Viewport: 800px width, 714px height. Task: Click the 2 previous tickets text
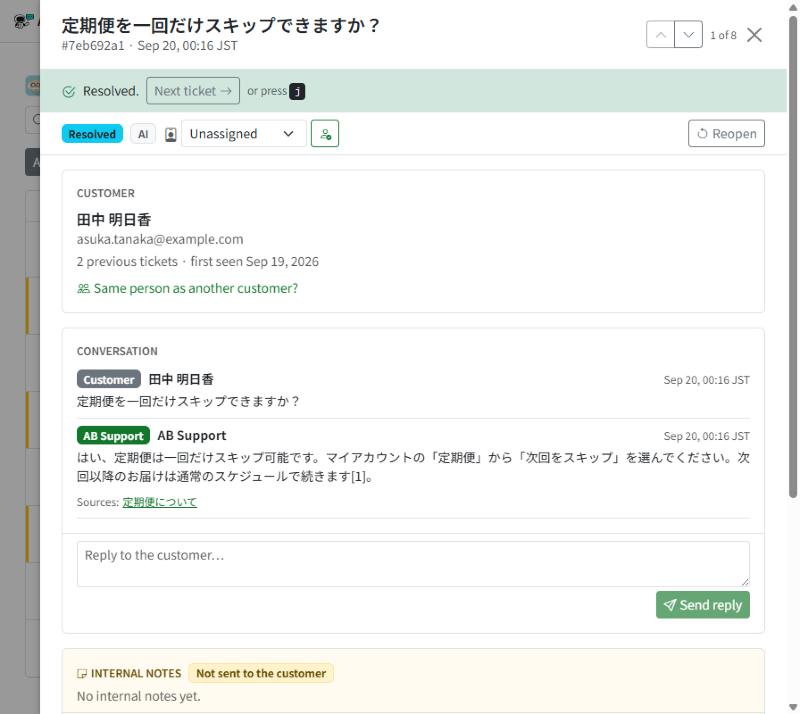[127, 261]
